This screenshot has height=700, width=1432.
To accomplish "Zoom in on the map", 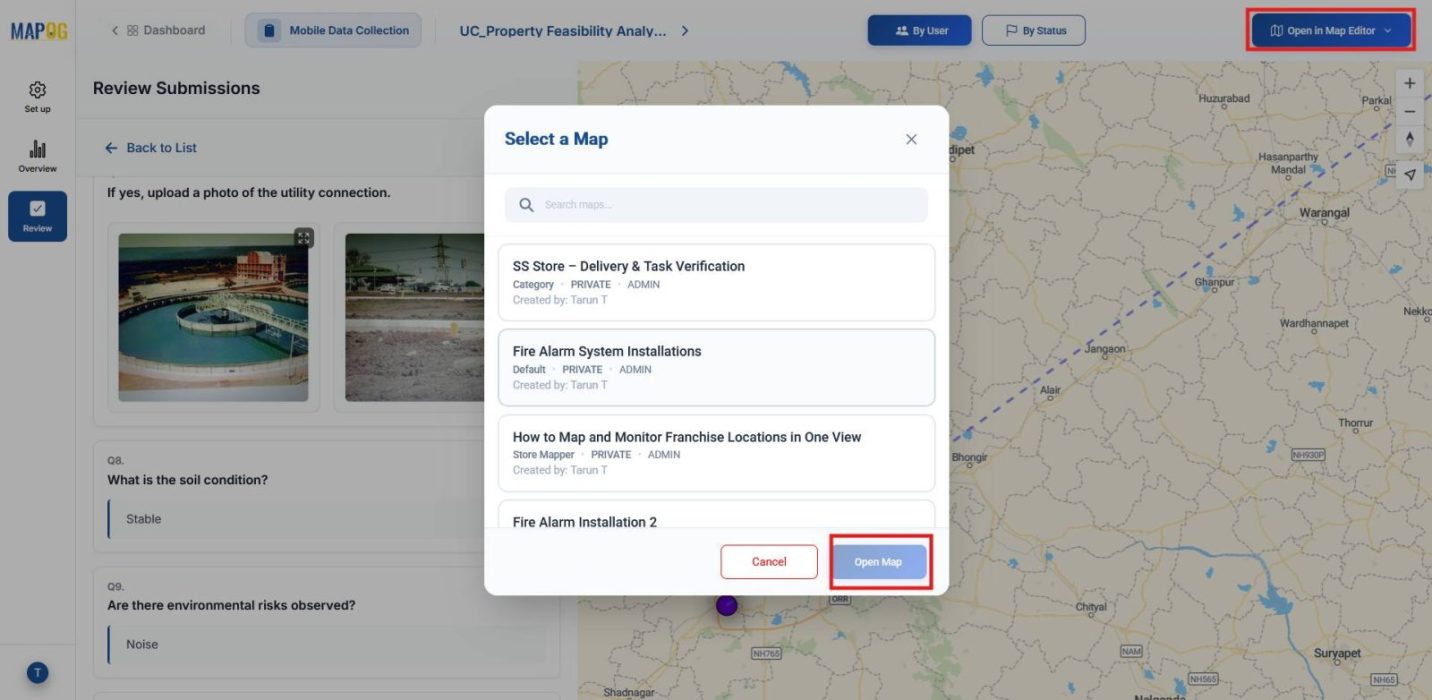I will 1409,83.
